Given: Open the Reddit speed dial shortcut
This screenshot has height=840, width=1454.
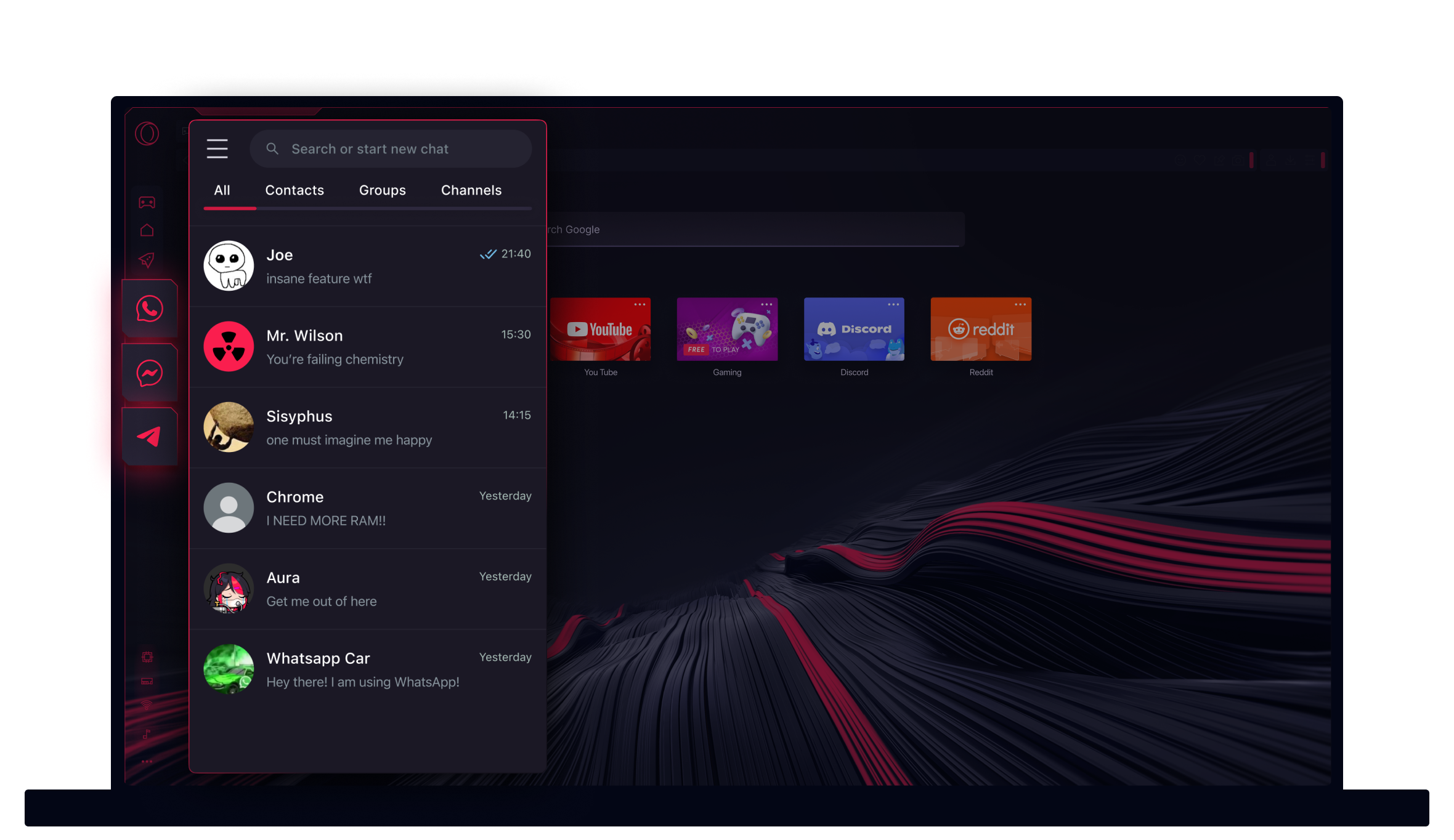Looking at the screenshot, I should pyautogui.click(x=980, y=329).
